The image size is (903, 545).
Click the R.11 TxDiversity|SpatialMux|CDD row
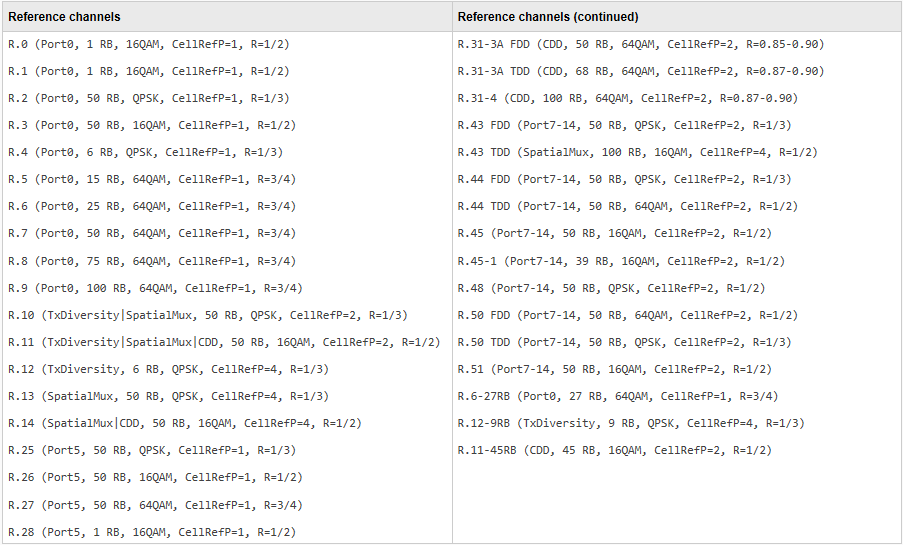pos(223,342)
